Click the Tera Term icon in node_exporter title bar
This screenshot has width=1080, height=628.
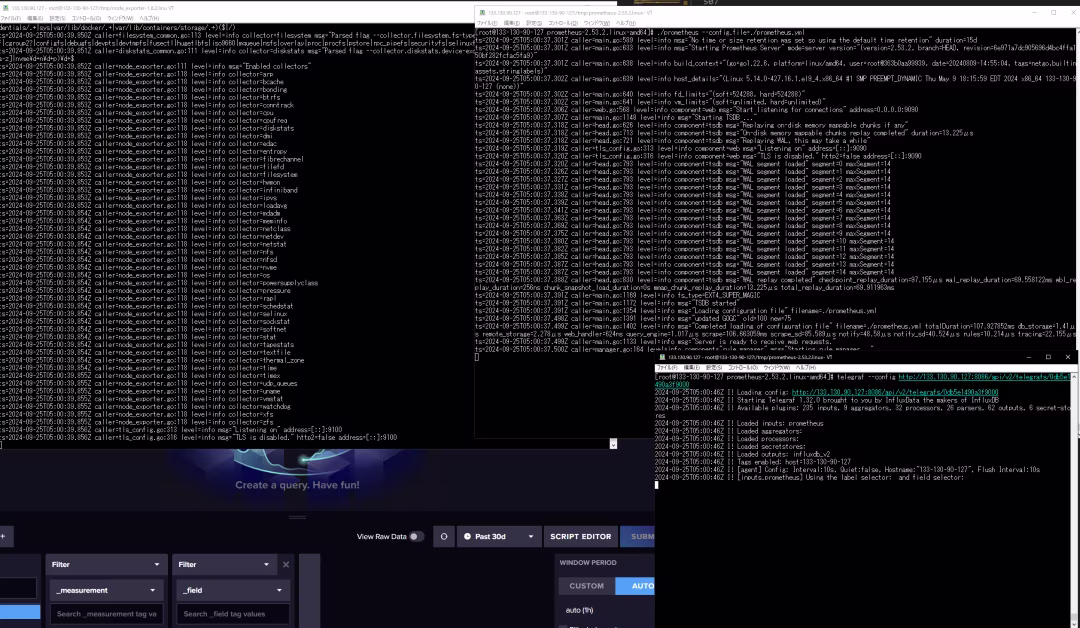(6, 8)
